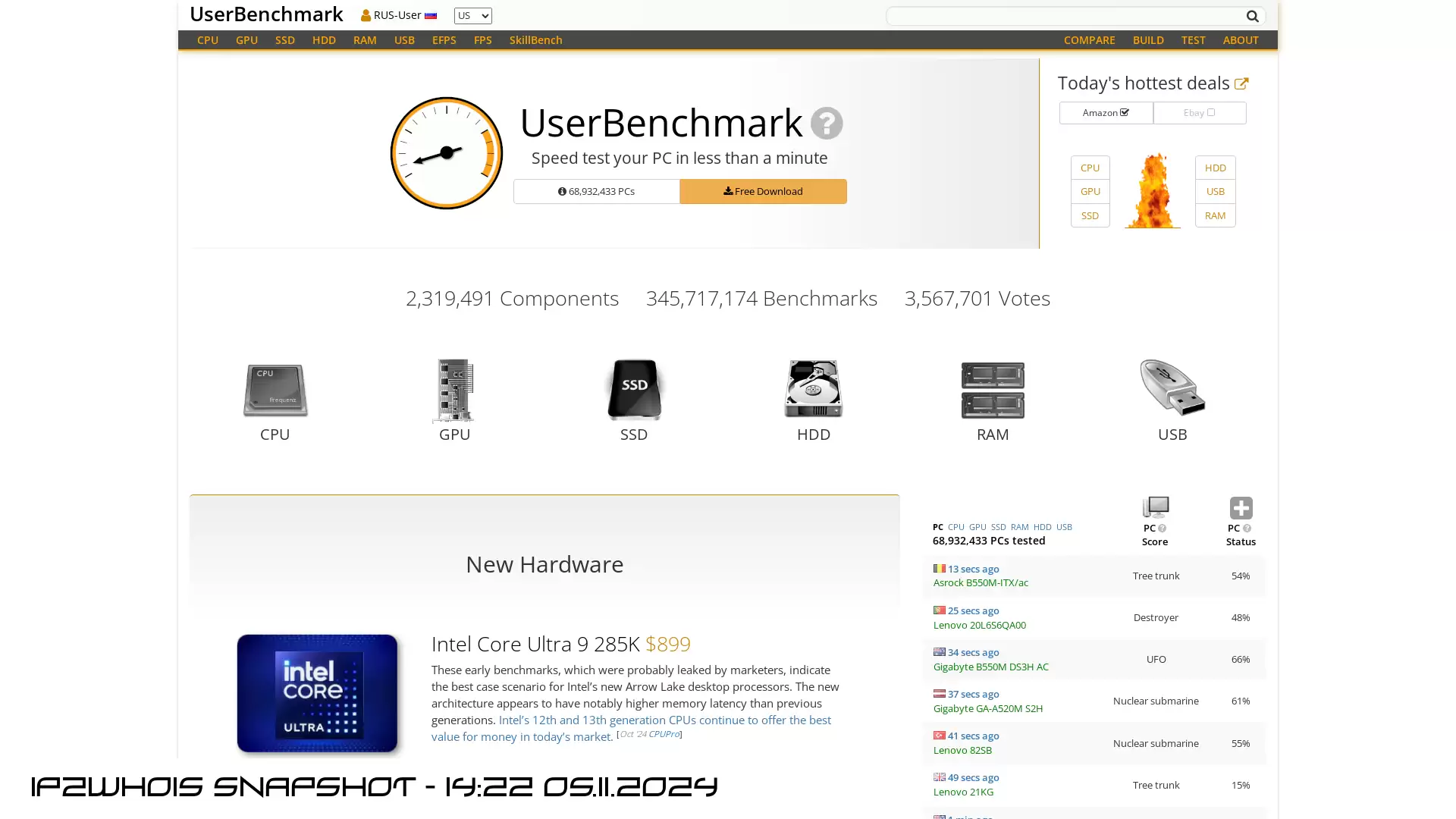Go to the TEST page
Screen dimensions: 1456x819
click(x=1193, y=40)
